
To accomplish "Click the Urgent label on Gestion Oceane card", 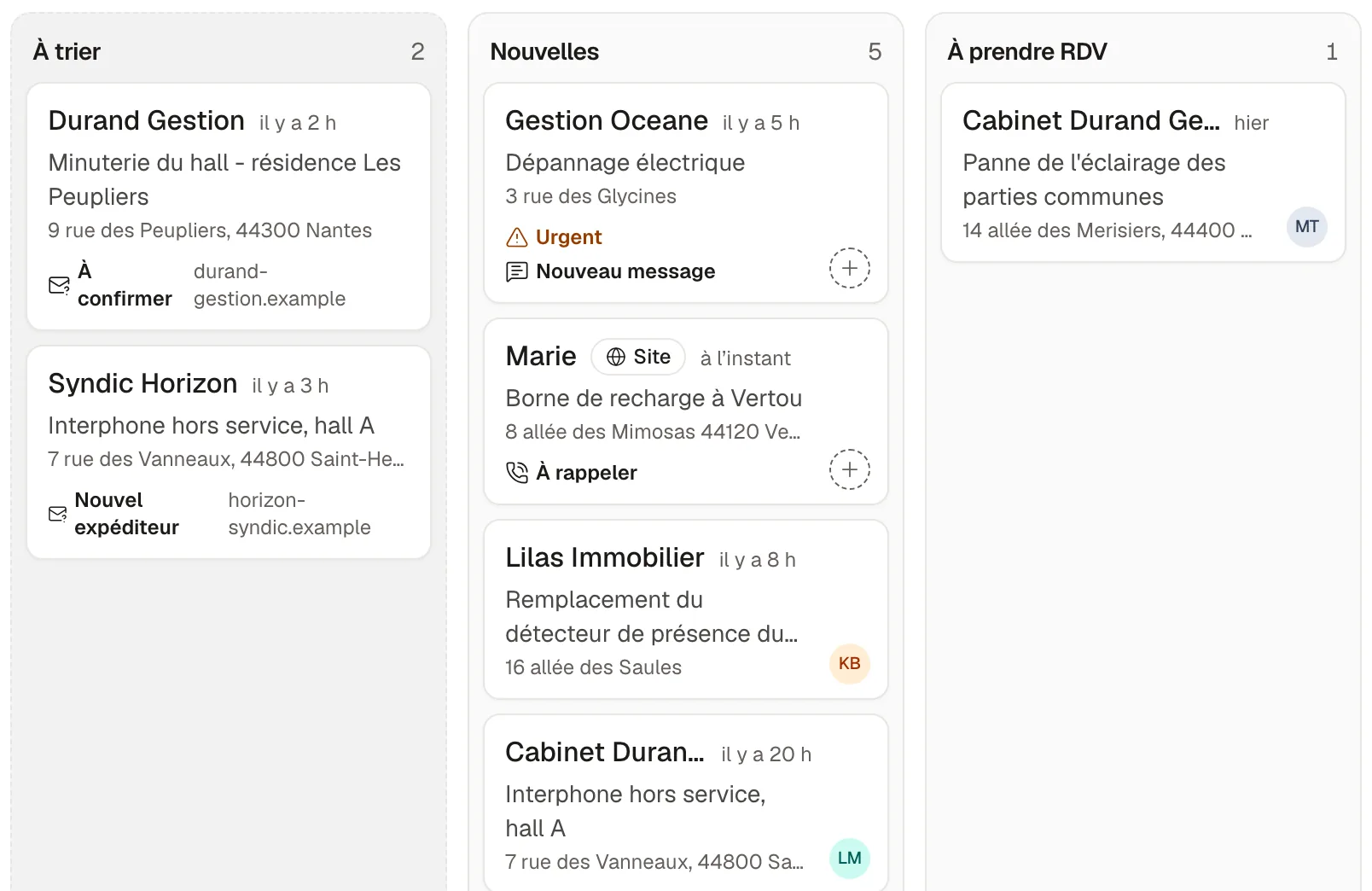I will [x=569, y=237].
